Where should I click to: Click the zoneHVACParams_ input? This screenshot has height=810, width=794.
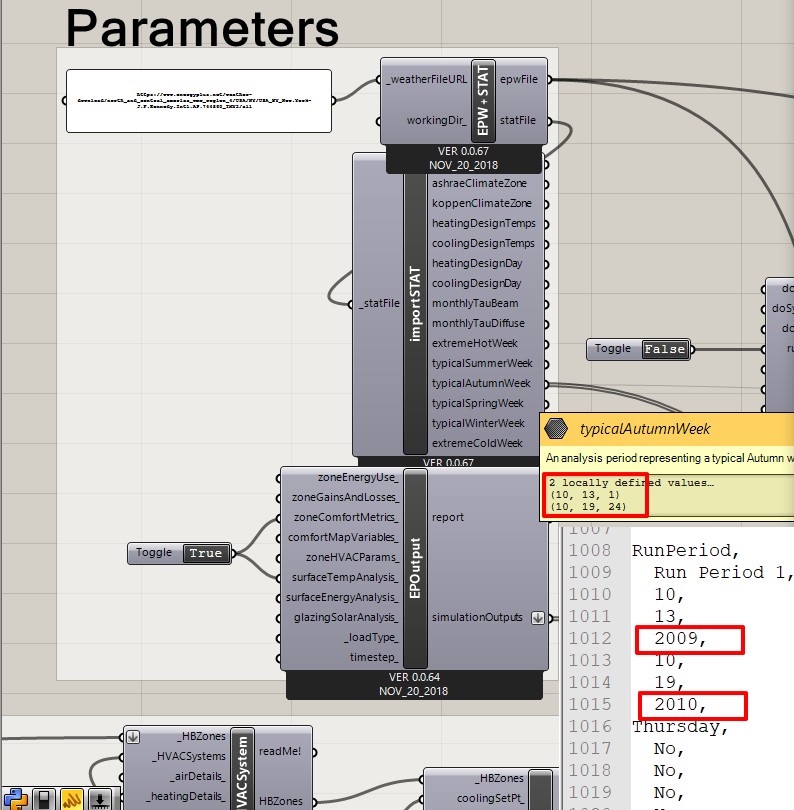[352, 557]
